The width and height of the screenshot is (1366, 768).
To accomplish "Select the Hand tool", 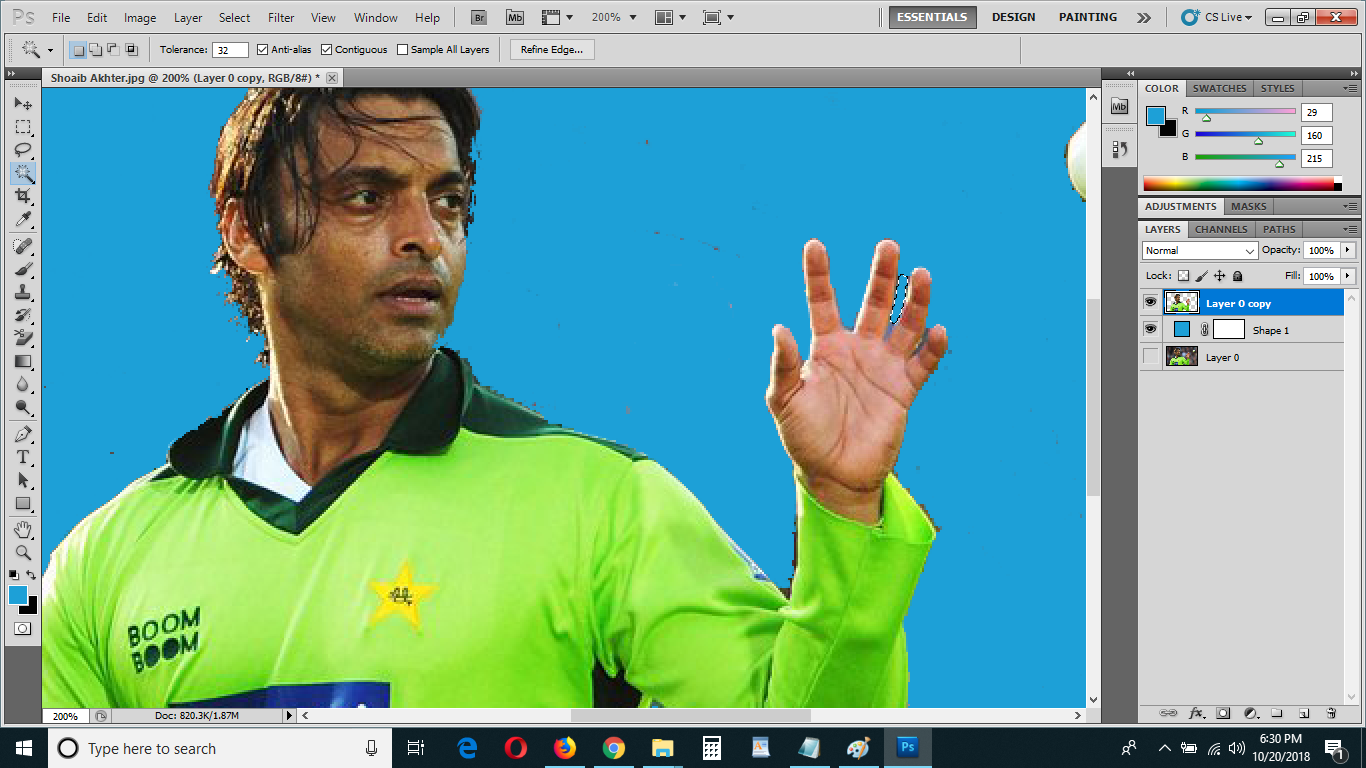I will click(x=22, y=529).
